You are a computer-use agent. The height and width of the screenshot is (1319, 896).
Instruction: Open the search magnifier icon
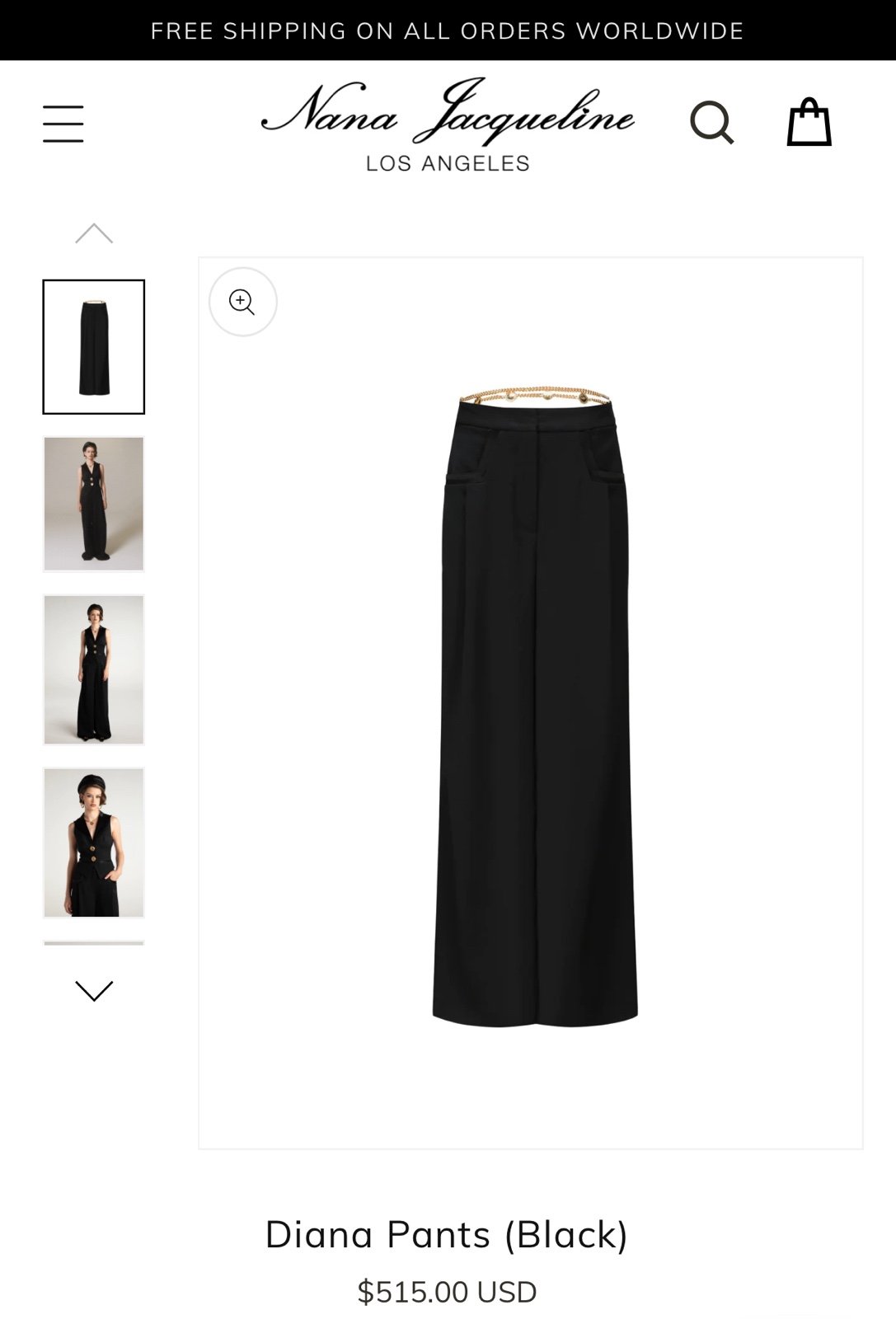(x=712, y=123)
